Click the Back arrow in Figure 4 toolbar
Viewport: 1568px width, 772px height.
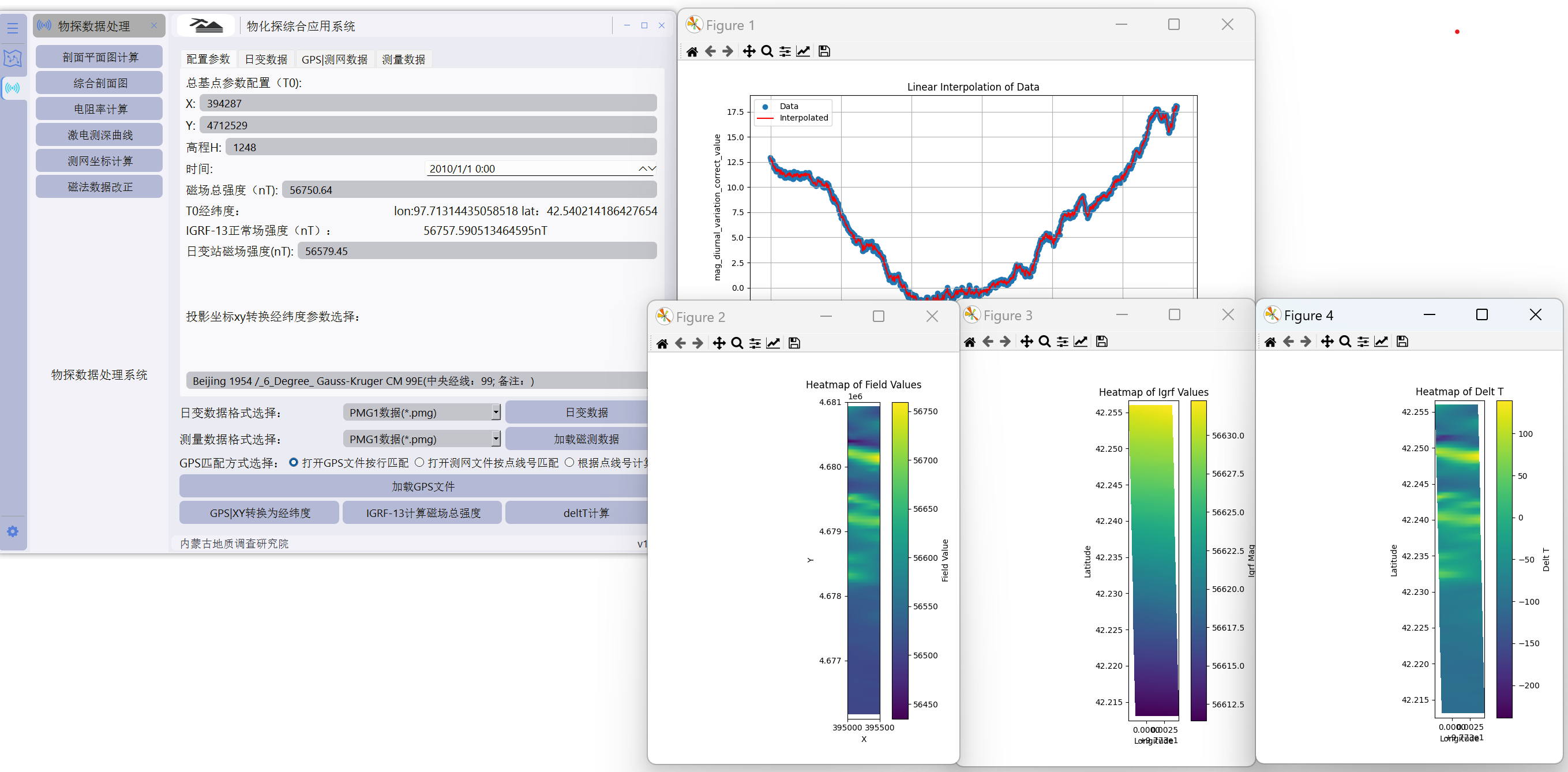click(x=1288, y=342)
